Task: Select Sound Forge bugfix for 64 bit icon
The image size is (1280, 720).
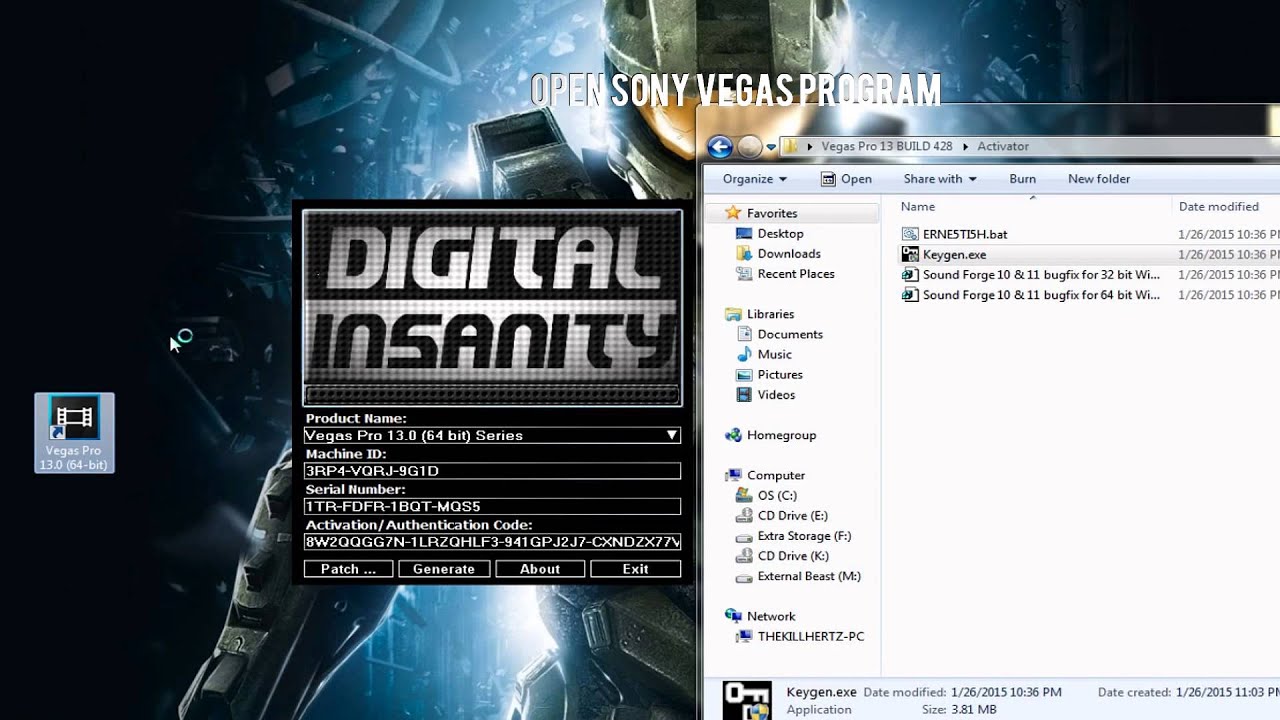Action: [x=910, y=295]
